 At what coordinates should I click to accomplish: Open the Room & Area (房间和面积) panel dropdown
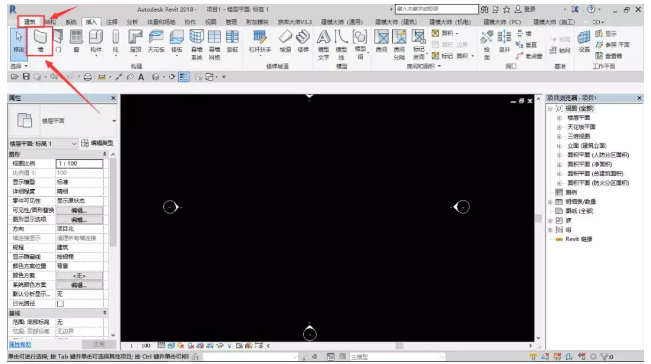pos(423,66)
